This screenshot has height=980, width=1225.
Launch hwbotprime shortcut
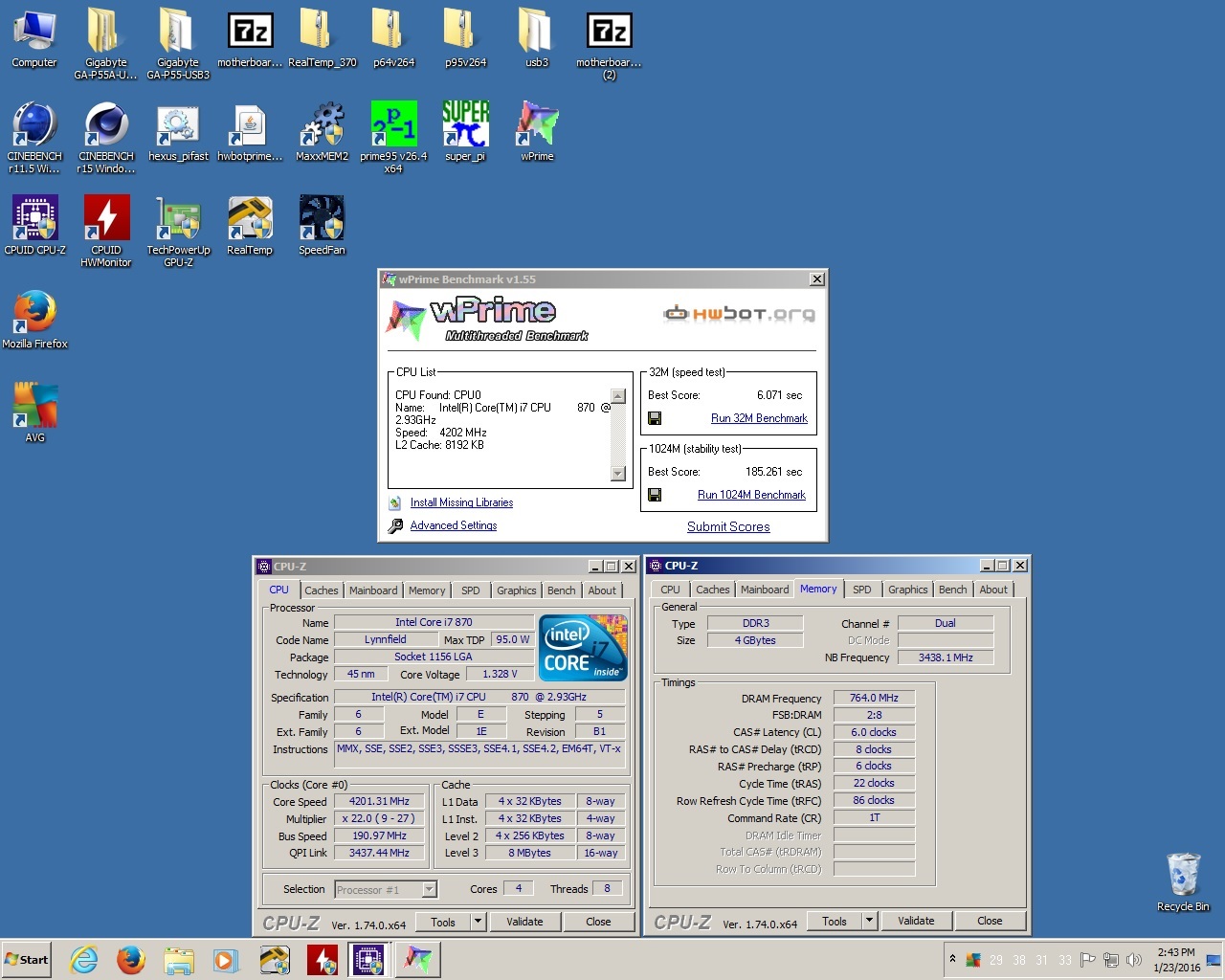(x=250, y=132)
